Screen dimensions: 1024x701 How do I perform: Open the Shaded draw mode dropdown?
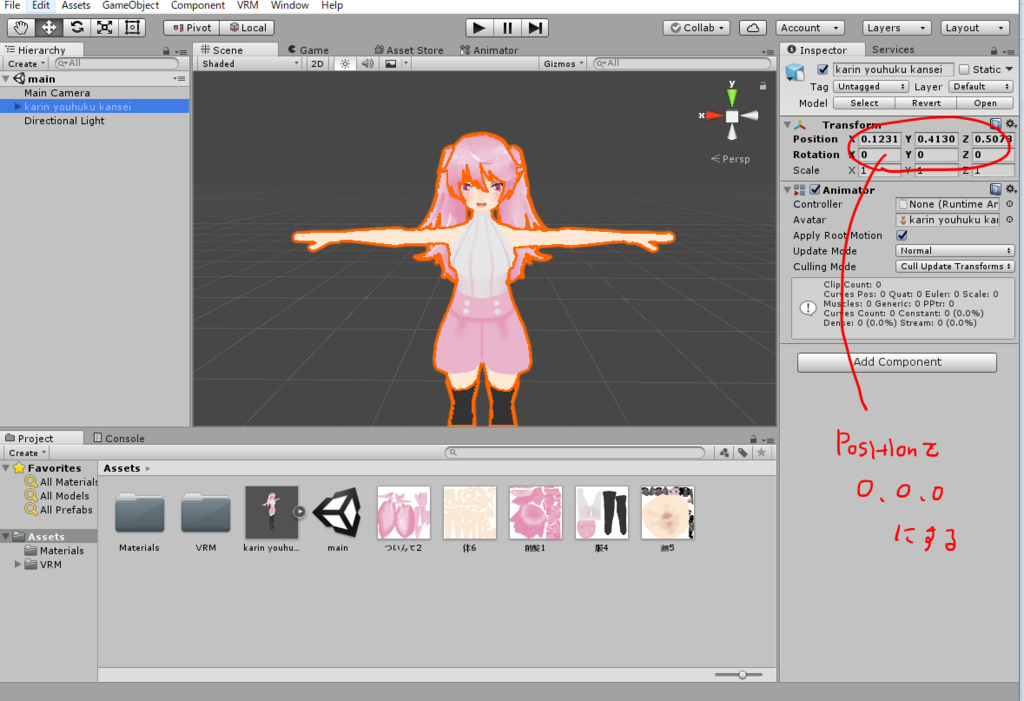tap(249, 63)
